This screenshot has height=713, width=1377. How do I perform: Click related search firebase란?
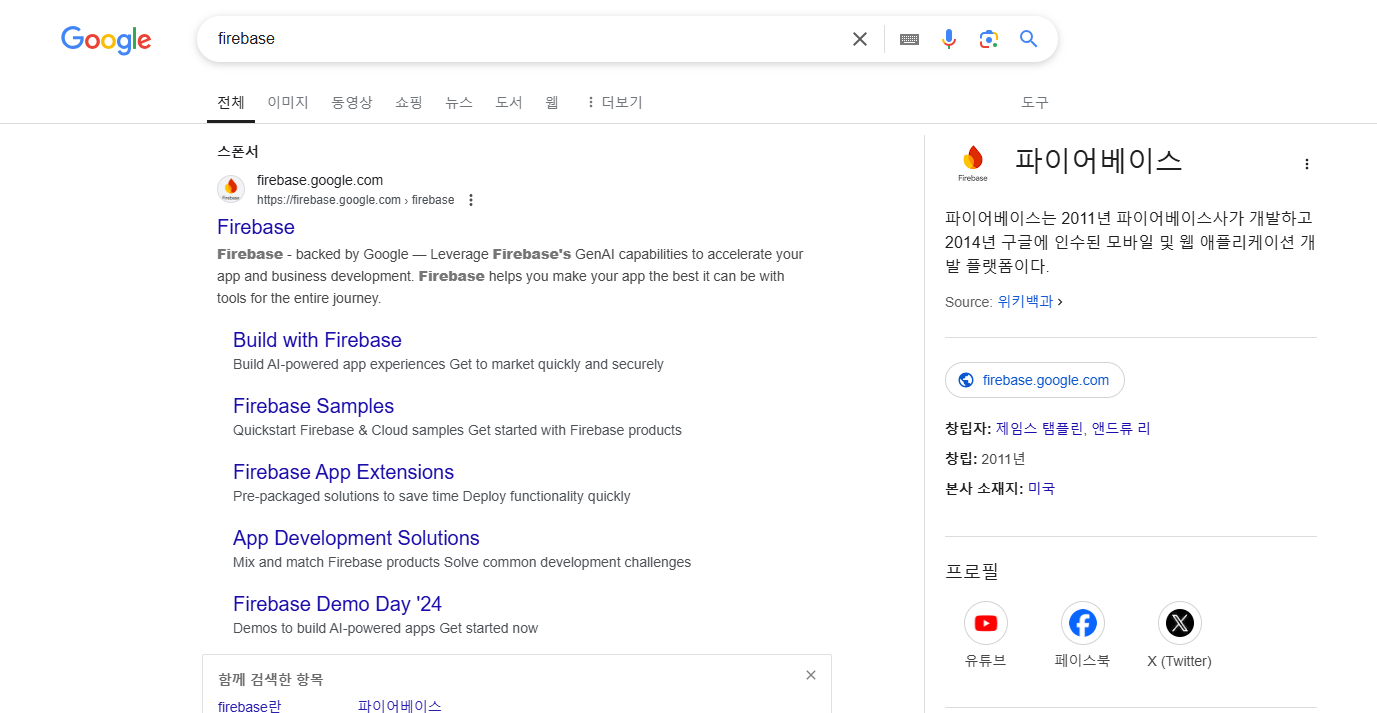(249, 706)
